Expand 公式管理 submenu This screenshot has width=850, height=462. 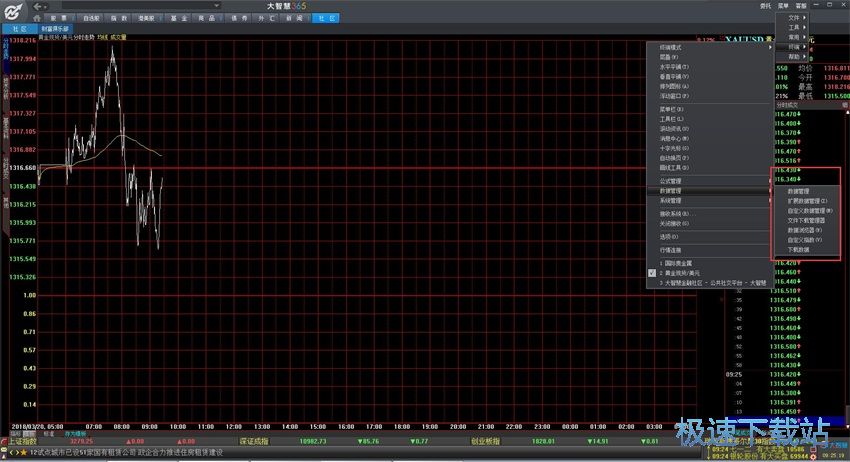pyautogui.click(x=710, y=181)
